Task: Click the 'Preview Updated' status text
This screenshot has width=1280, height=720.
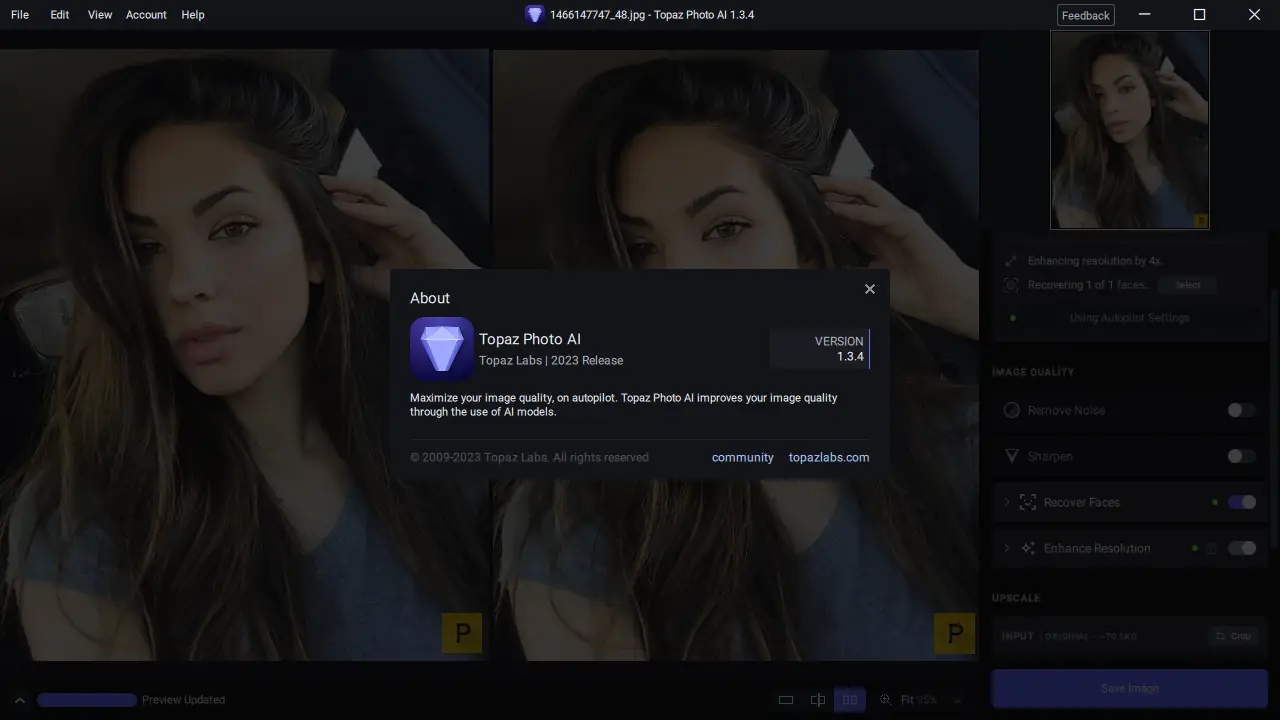Action: (x=183, y=700)
